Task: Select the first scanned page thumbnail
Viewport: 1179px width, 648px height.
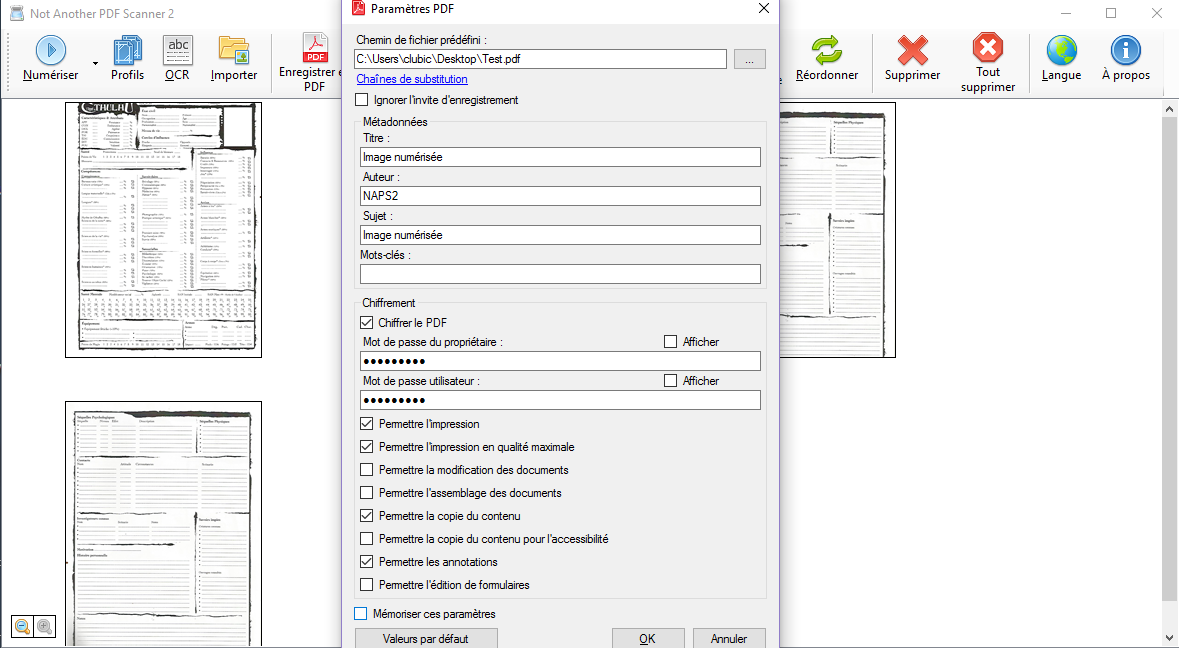Action: 163,228
